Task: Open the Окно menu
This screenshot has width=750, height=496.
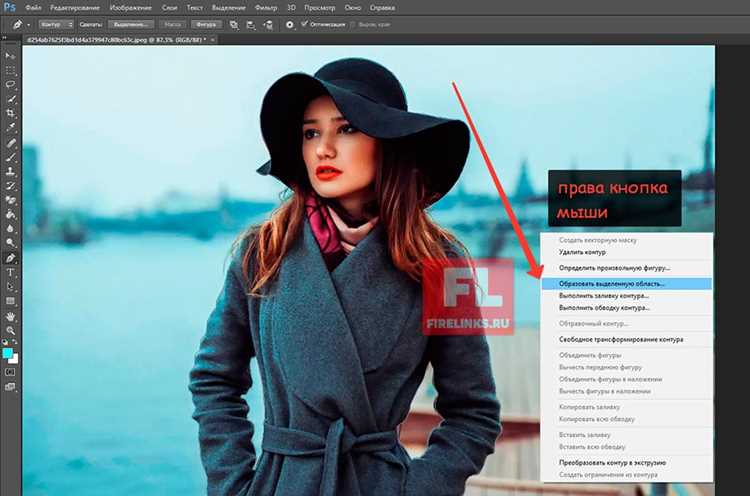Action: click(x=353, y=8)
